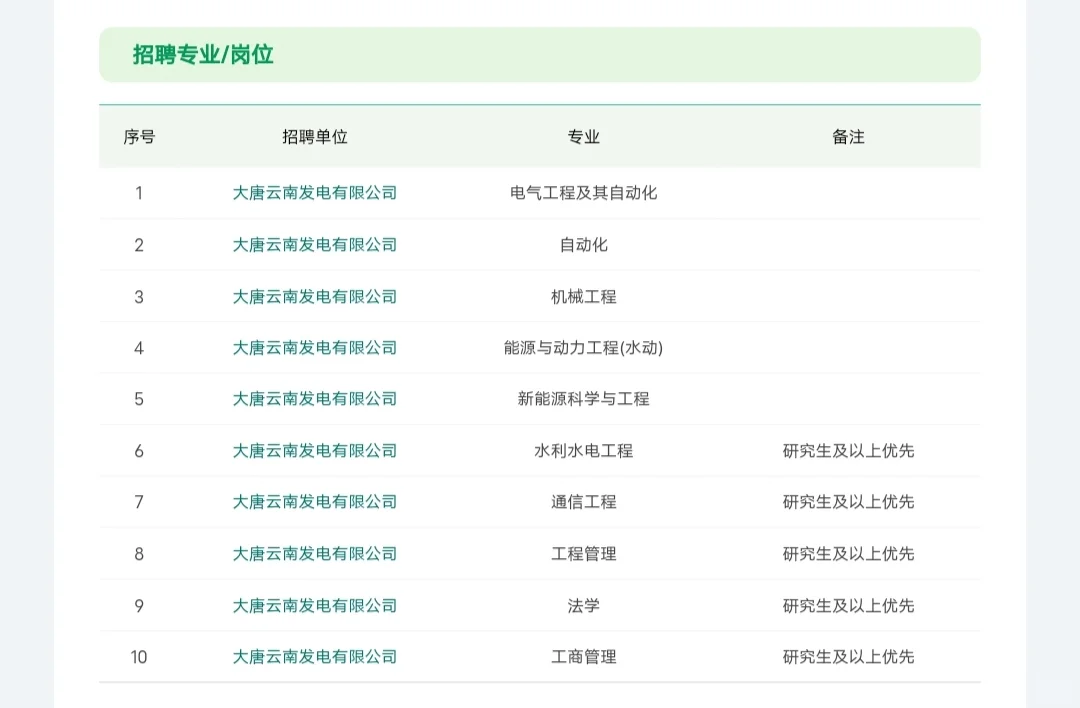The height and width of the screenshot is (708, 1080).
Task: Click the 备注 column header
Action: click(x=848, y=137)
